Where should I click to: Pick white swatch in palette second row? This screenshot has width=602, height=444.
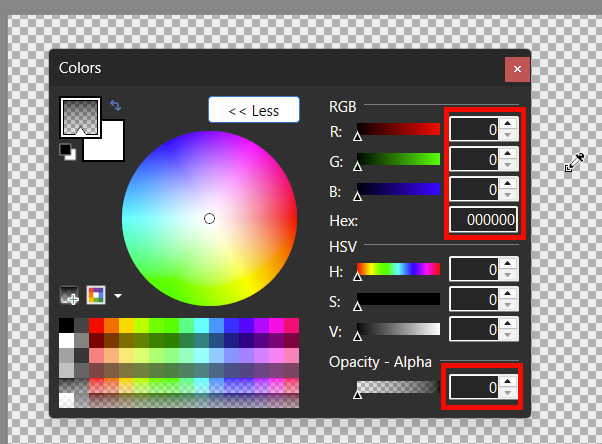[66, 340]
